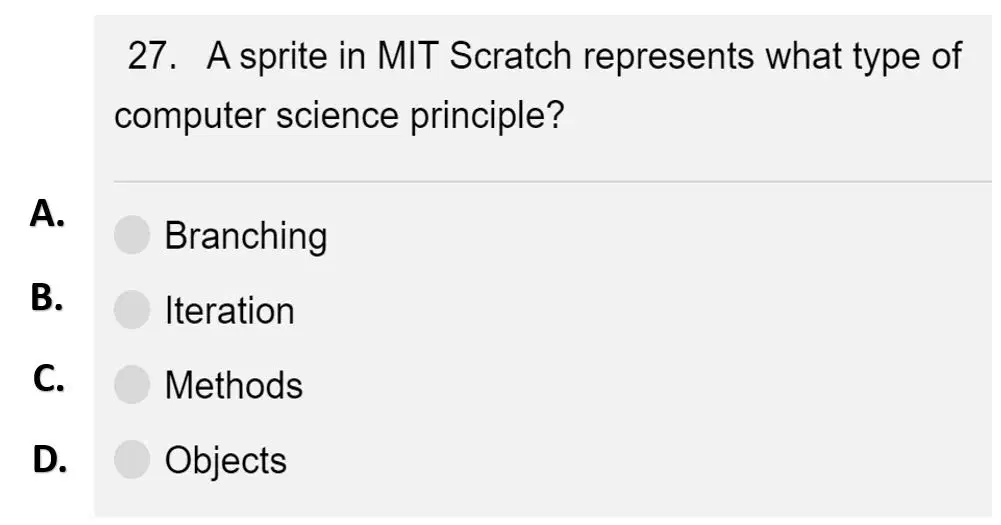Click the Objects answer text
The image size is (1001, 525).
(225, 461)
